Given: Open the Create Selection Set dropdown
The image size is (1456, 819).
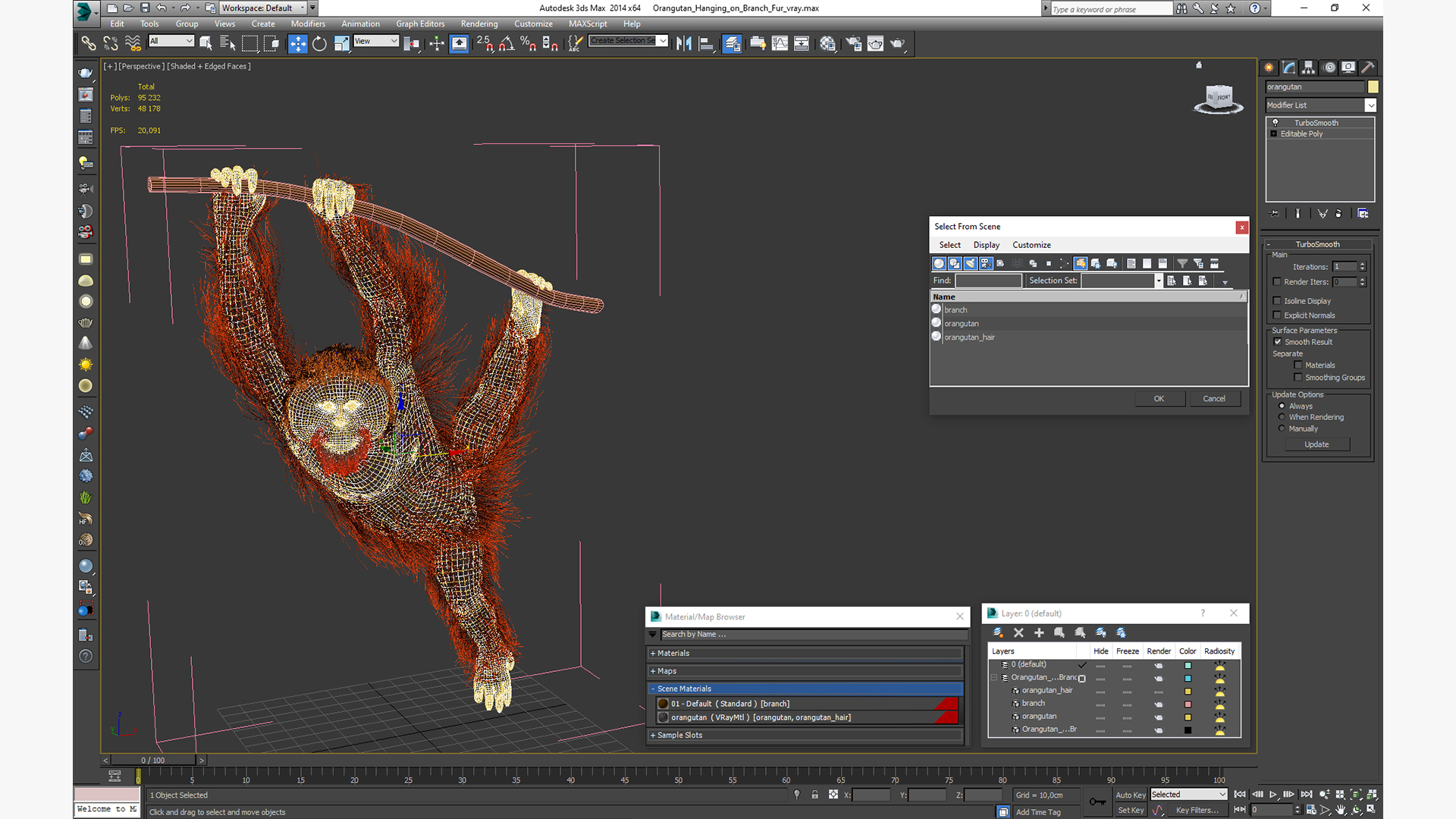Looking at the screenshot, I should click(x=629, y=41).
